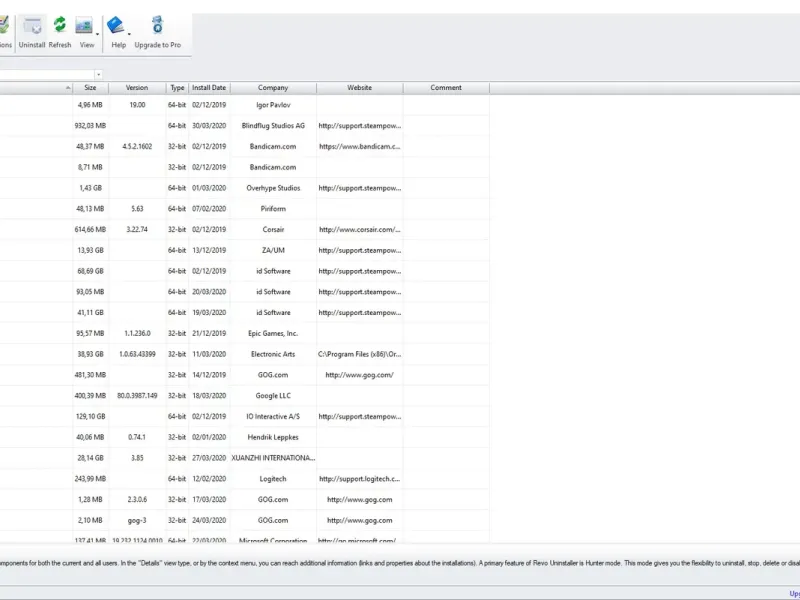Sort by the Company column header
Viewport: 800px width, 600px height.
click(273, 88)
